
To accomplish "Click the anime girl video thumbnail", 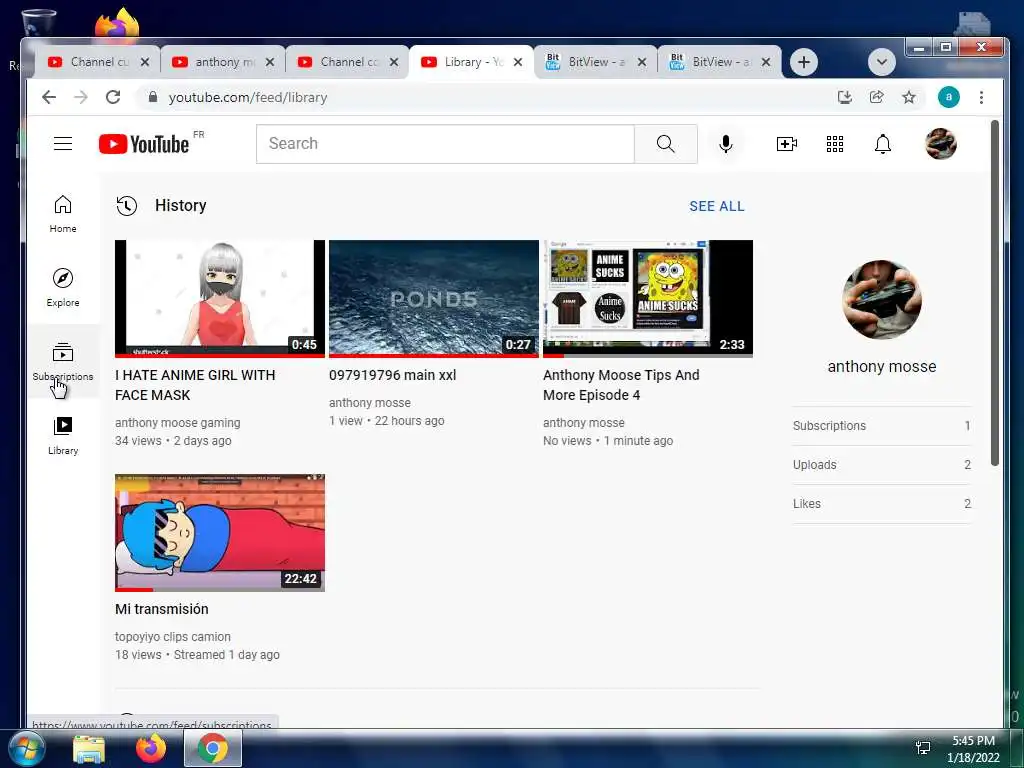I will click(x=219, y=298).
